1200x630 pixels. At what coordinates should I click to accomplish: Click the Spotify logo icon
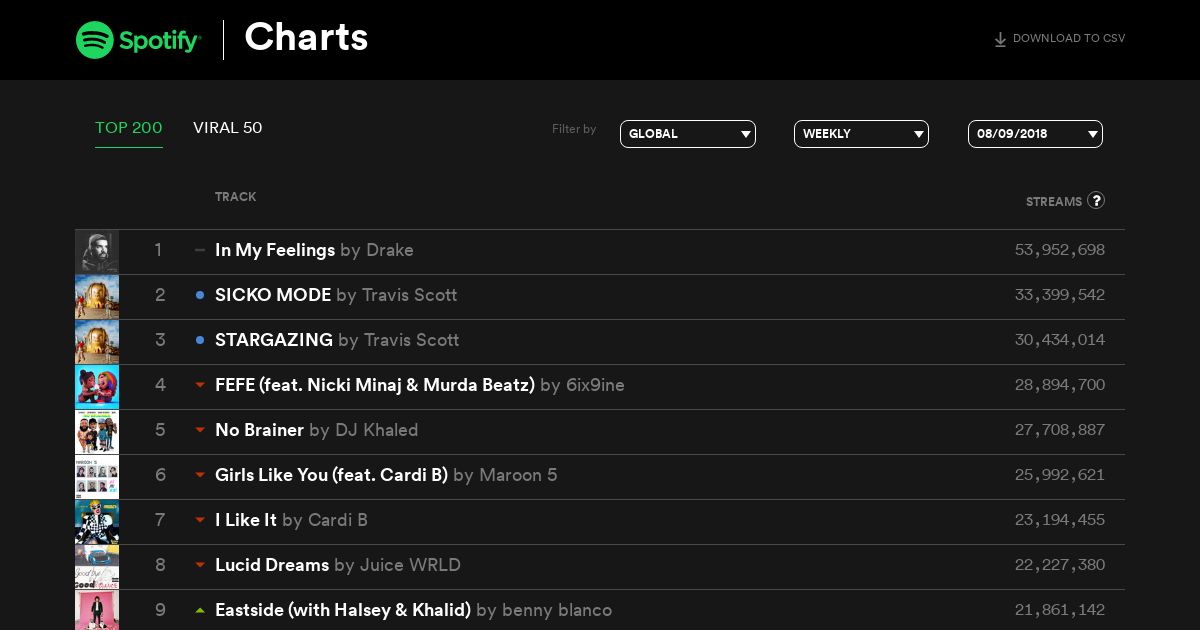95,40
